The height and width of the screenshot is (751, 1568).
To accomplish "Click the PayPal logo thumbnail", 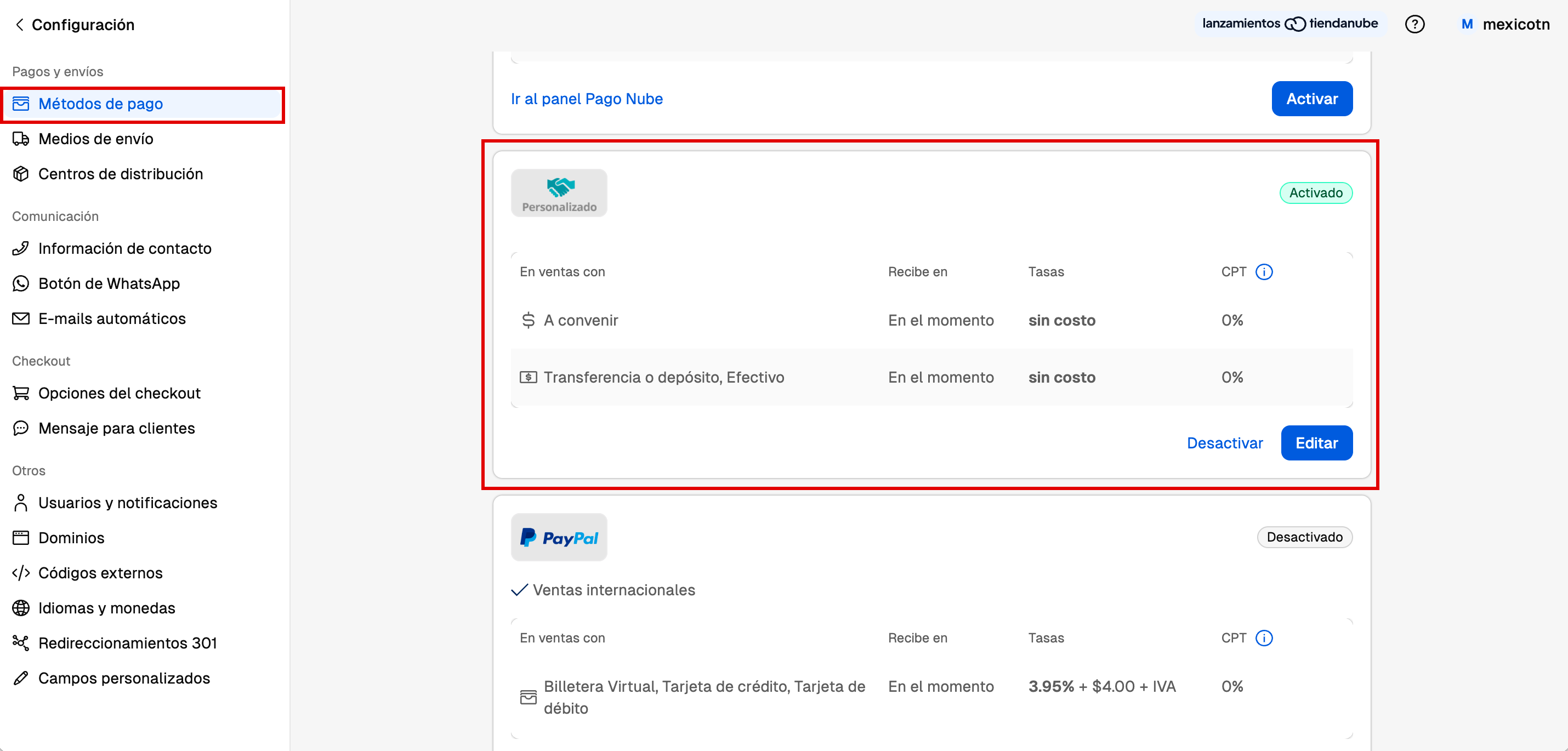I will pyautogui.click(x=559, y=537).
